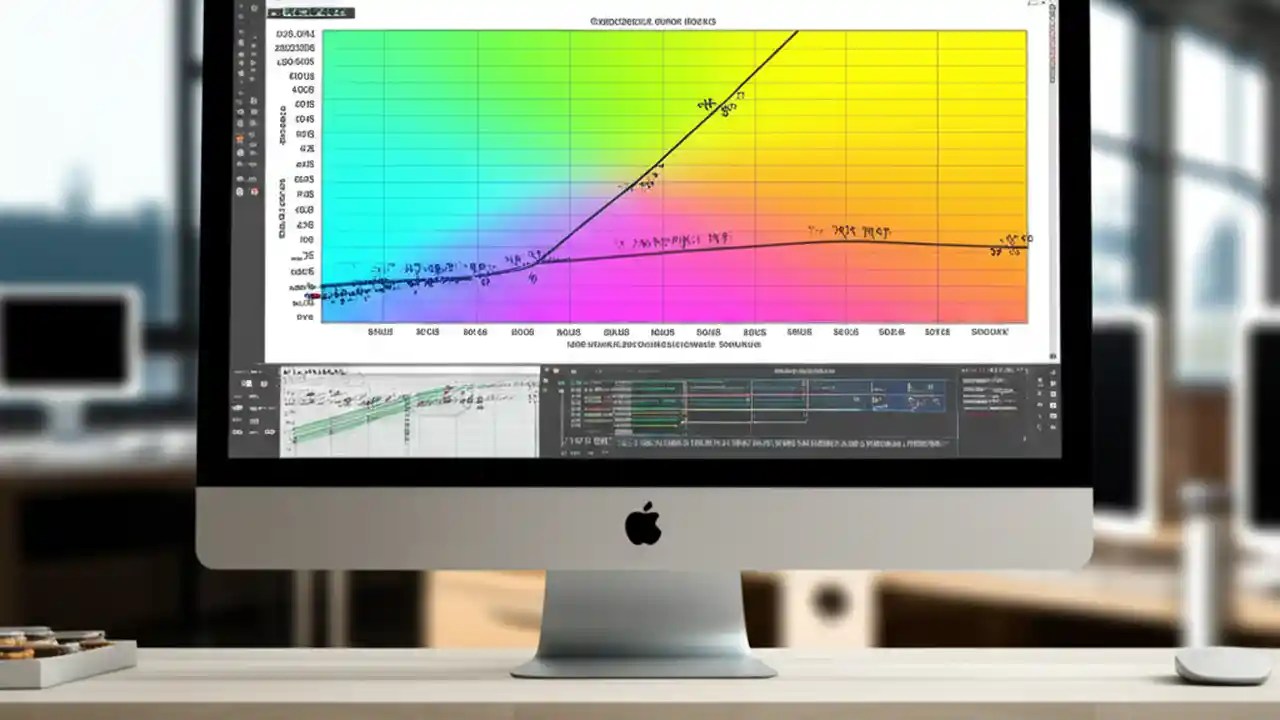1280x720 pixels.
Task: Click the blue highlighted timeline segment button
Action: tap(905, 395)
